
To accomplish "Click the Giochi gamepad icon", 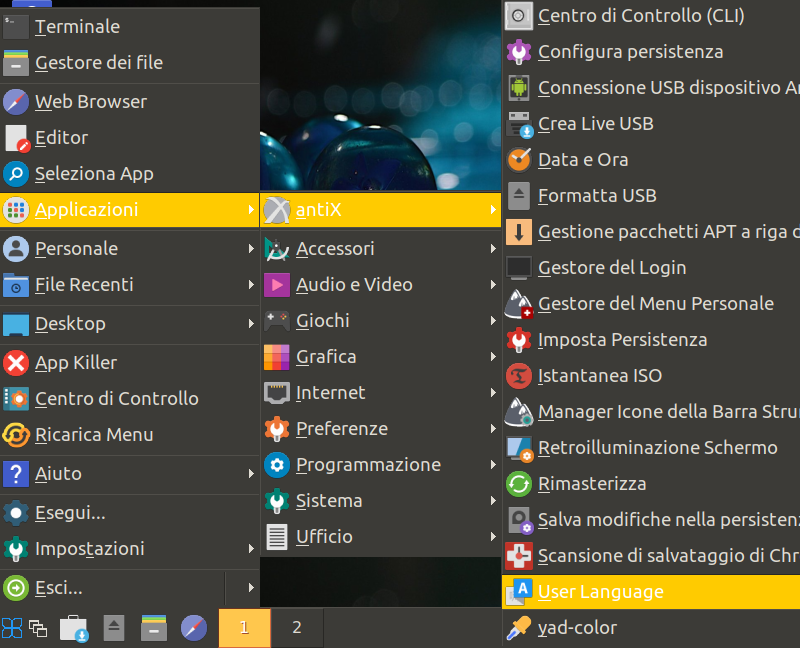I will coord(277,321).
